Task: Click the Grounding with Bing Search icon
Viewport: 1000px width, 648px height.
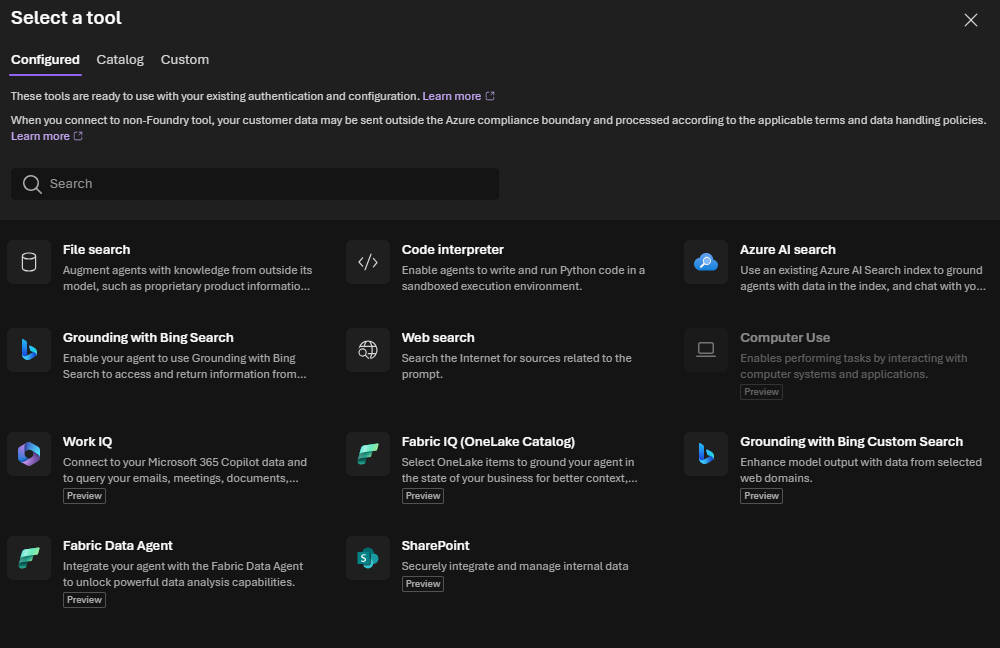Action: coord(29,350)
